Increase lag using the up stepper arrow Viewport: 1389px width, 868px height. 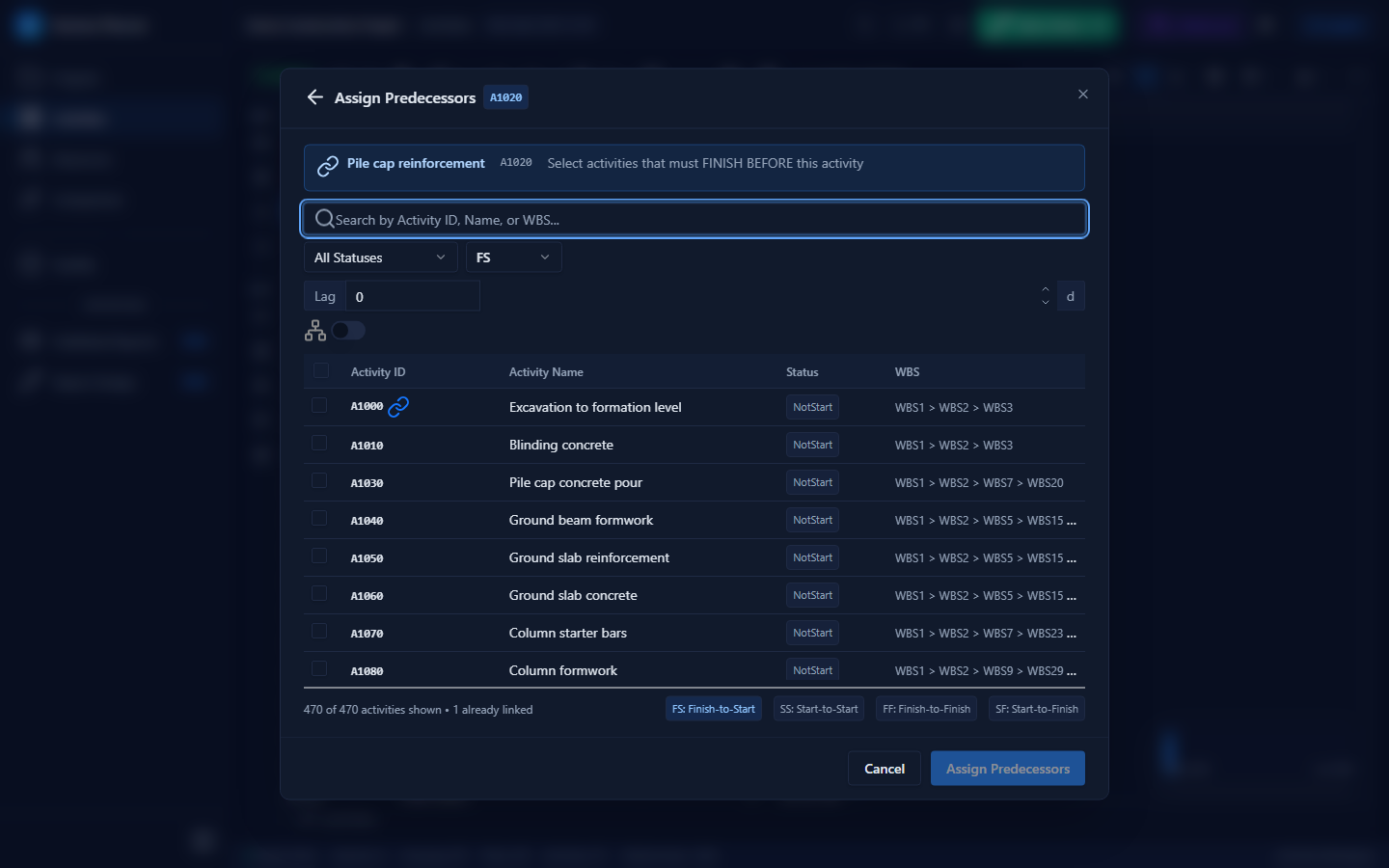1046,289
